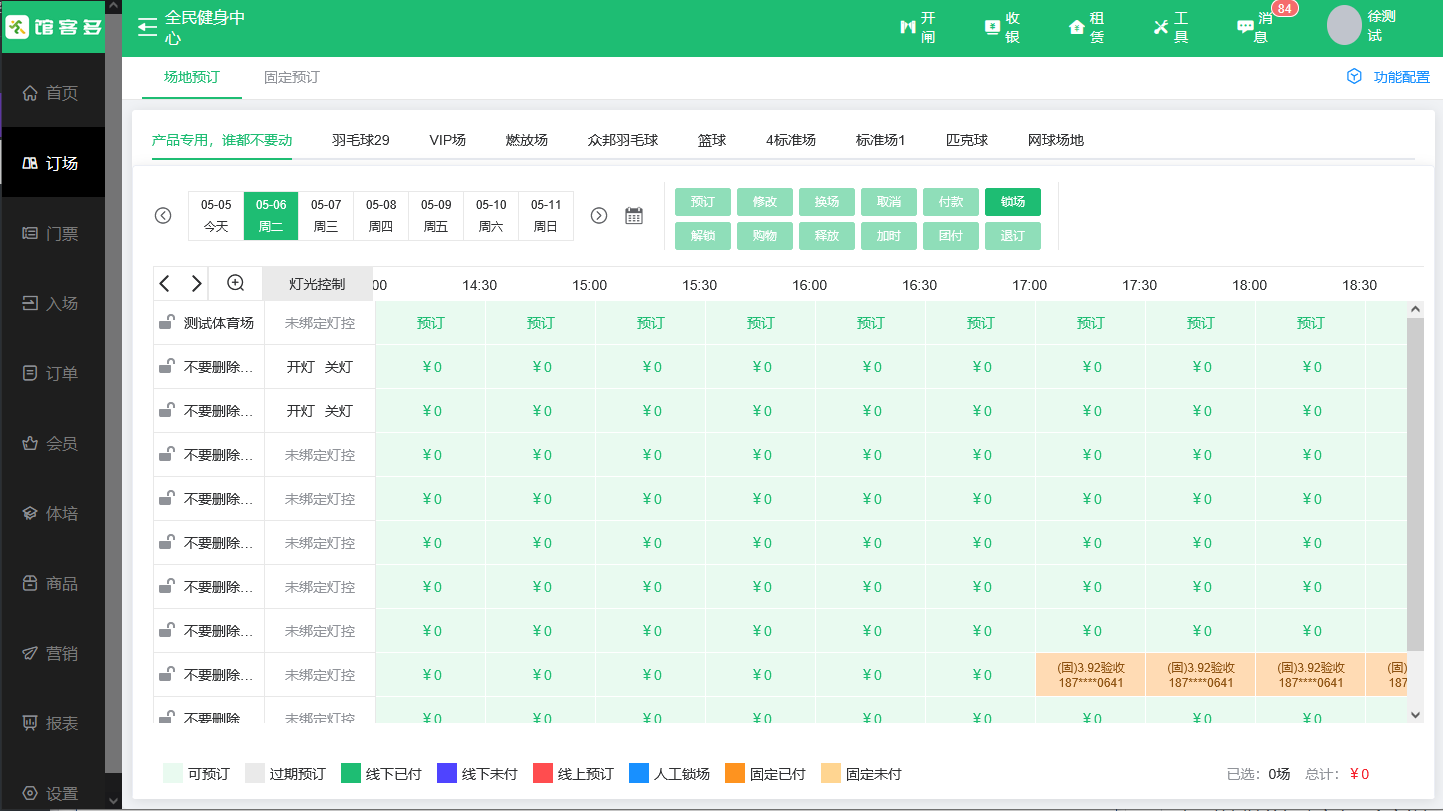Go to 首页 in sidebar
The image size is (1443, 811).
point(52,93)
